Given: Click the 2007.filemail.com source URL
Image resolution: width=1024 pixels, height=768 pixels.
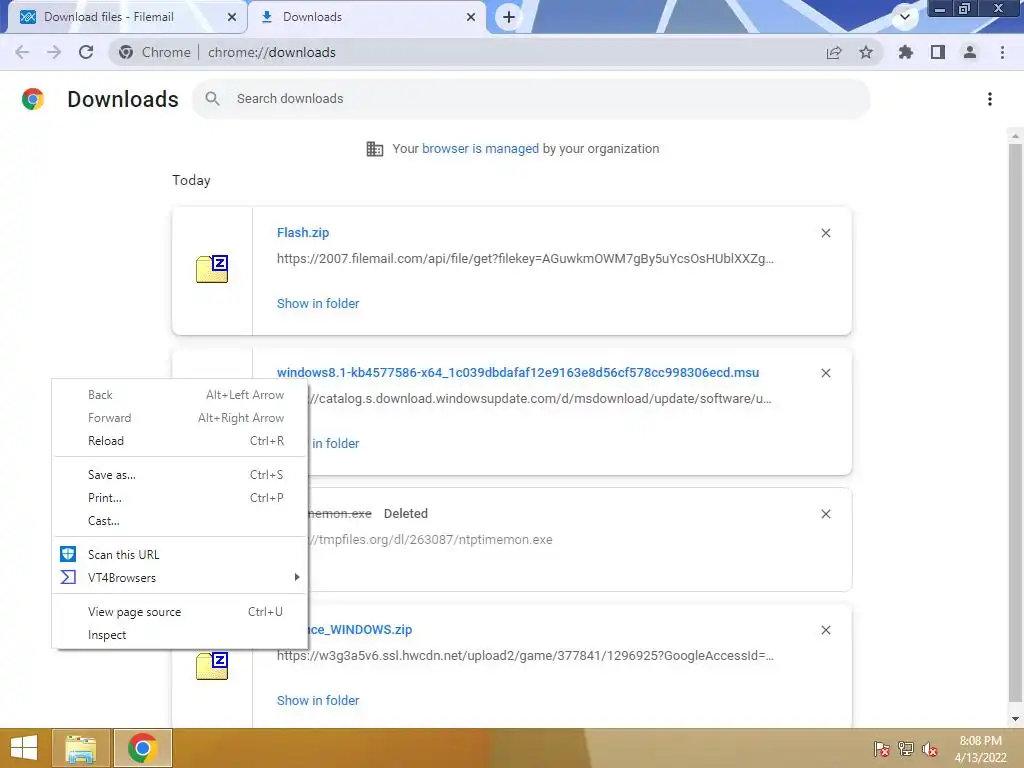Looking at the screenshot, I should [x=525, y=259].
